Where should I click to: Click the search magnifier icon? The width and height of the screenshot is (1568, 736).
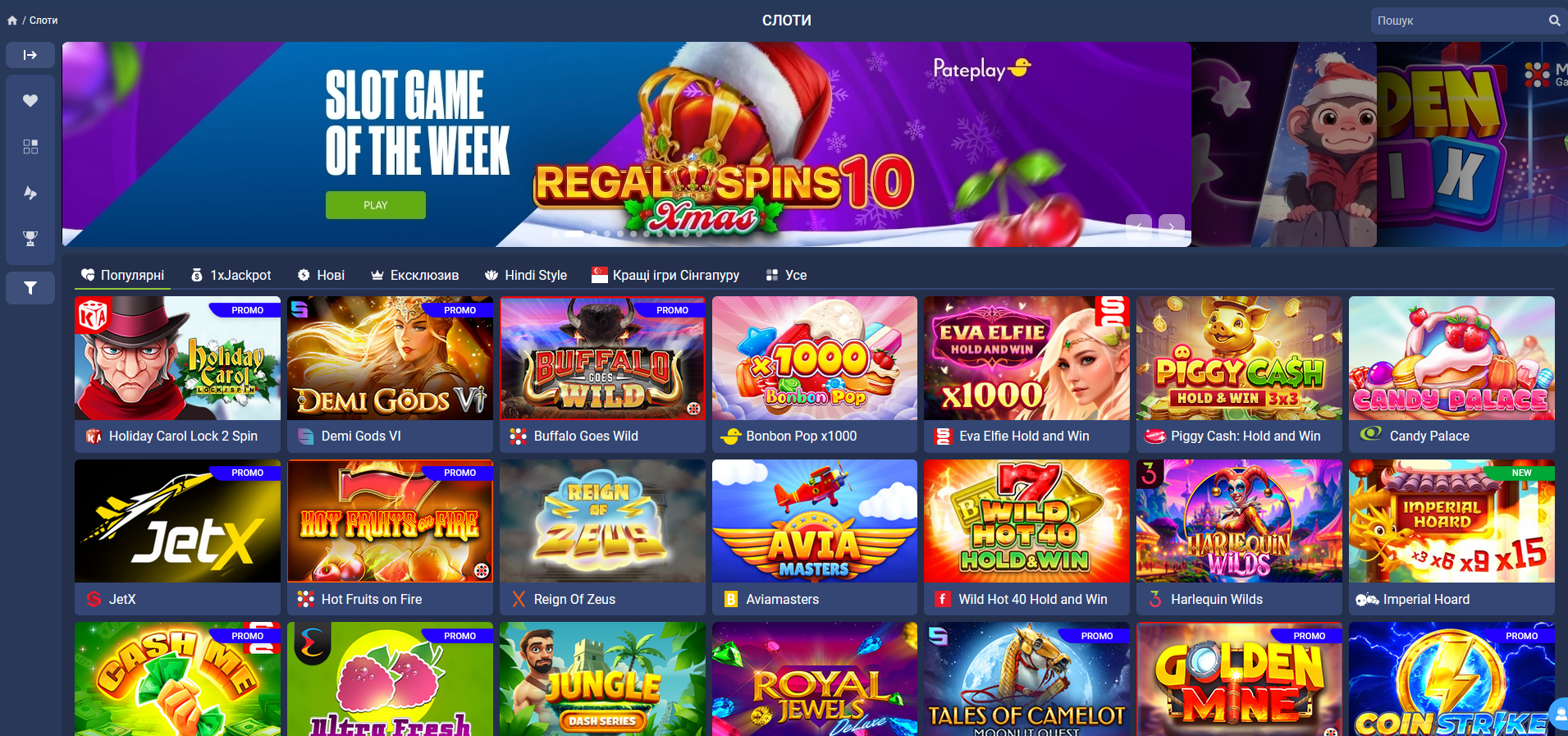[x=1554, y=21]
